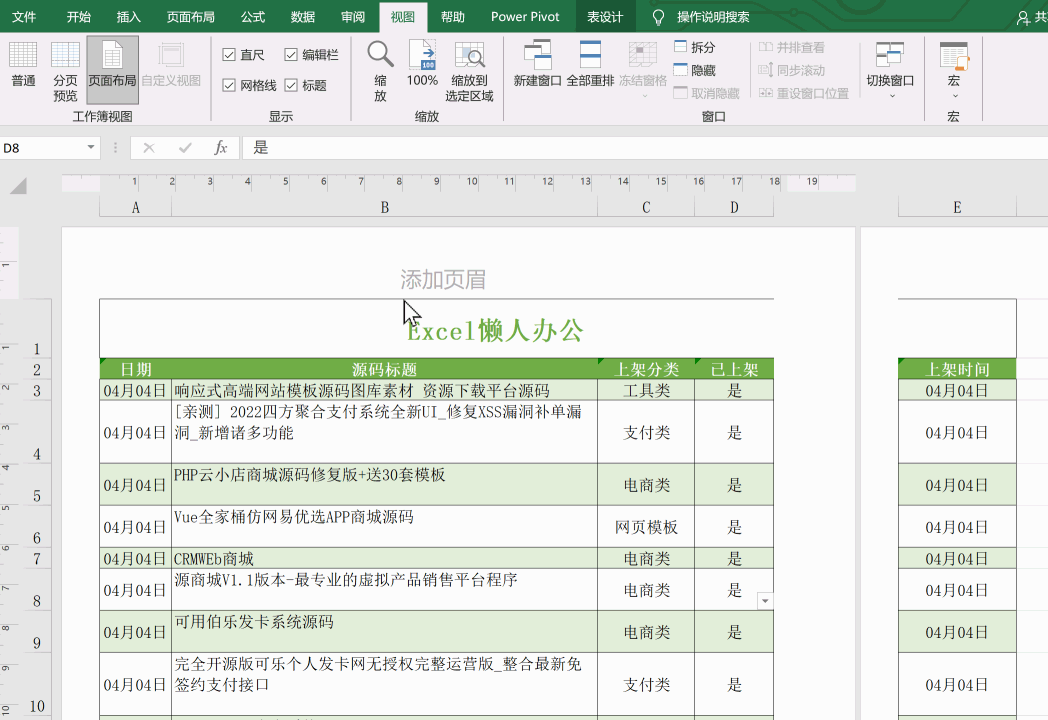Switch to the Formulas (公式) tab

253,17
